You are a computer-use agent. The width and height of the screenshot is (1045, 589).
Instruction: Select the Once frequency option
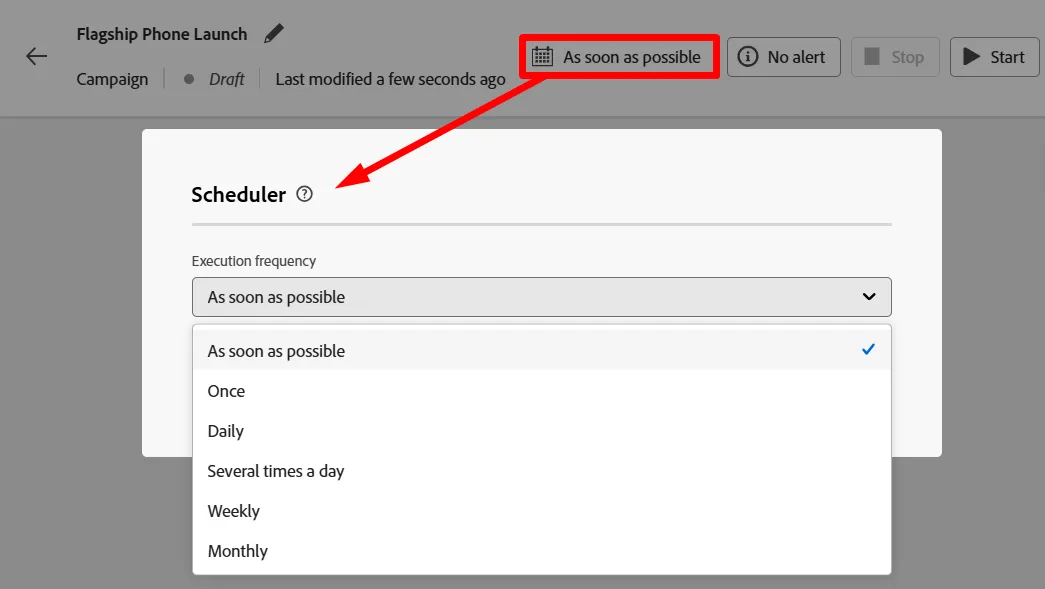(x=541, y=391)
